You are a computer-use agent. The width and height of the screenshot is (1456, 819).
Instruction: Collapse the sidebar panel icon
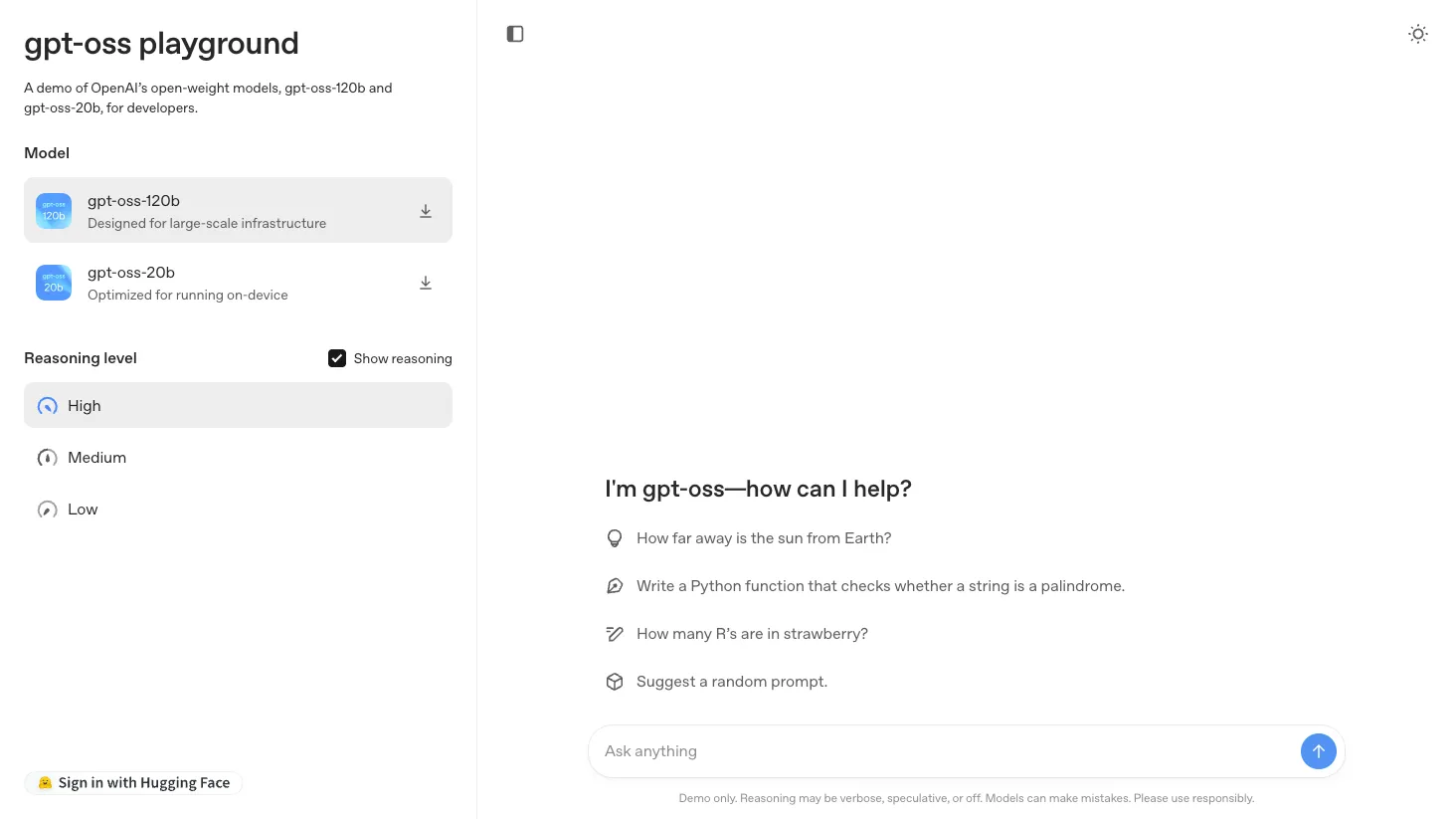point(515,34)
